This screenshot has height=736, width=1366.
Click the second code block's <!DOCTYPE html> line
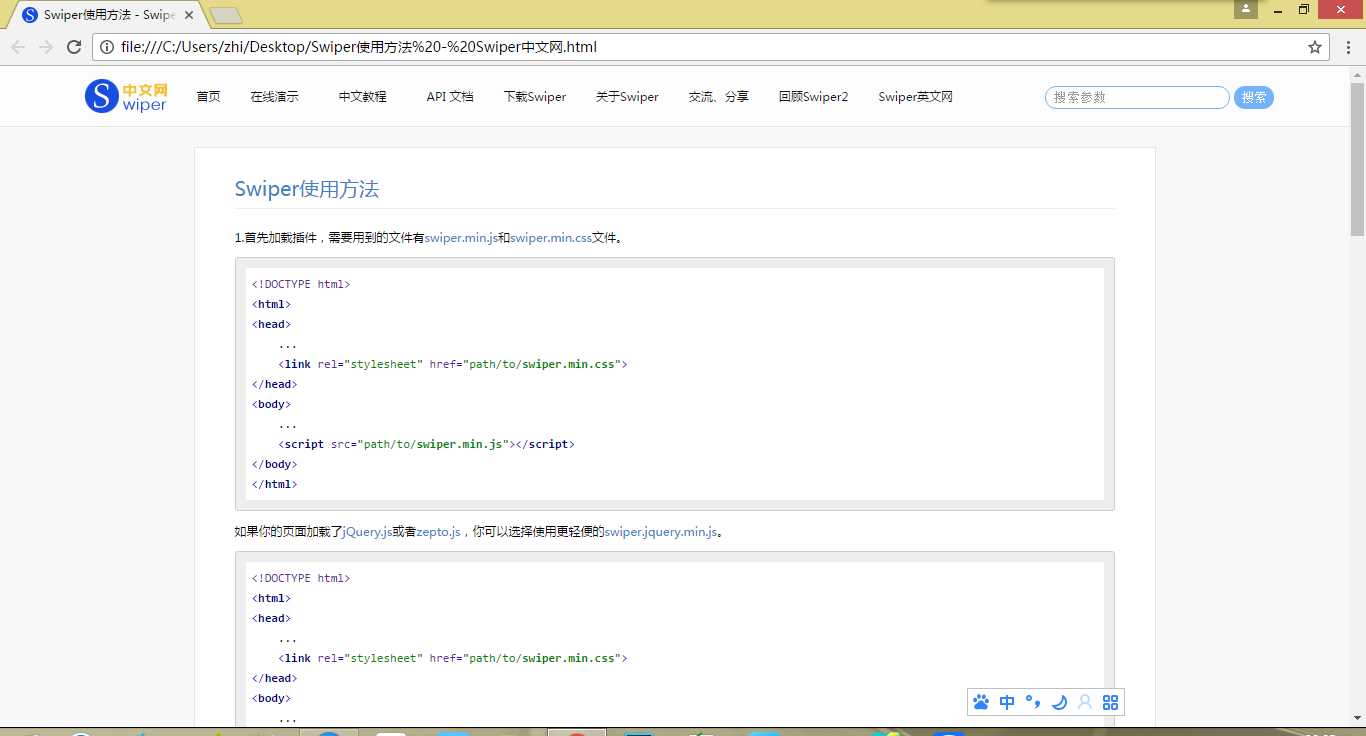301,578
